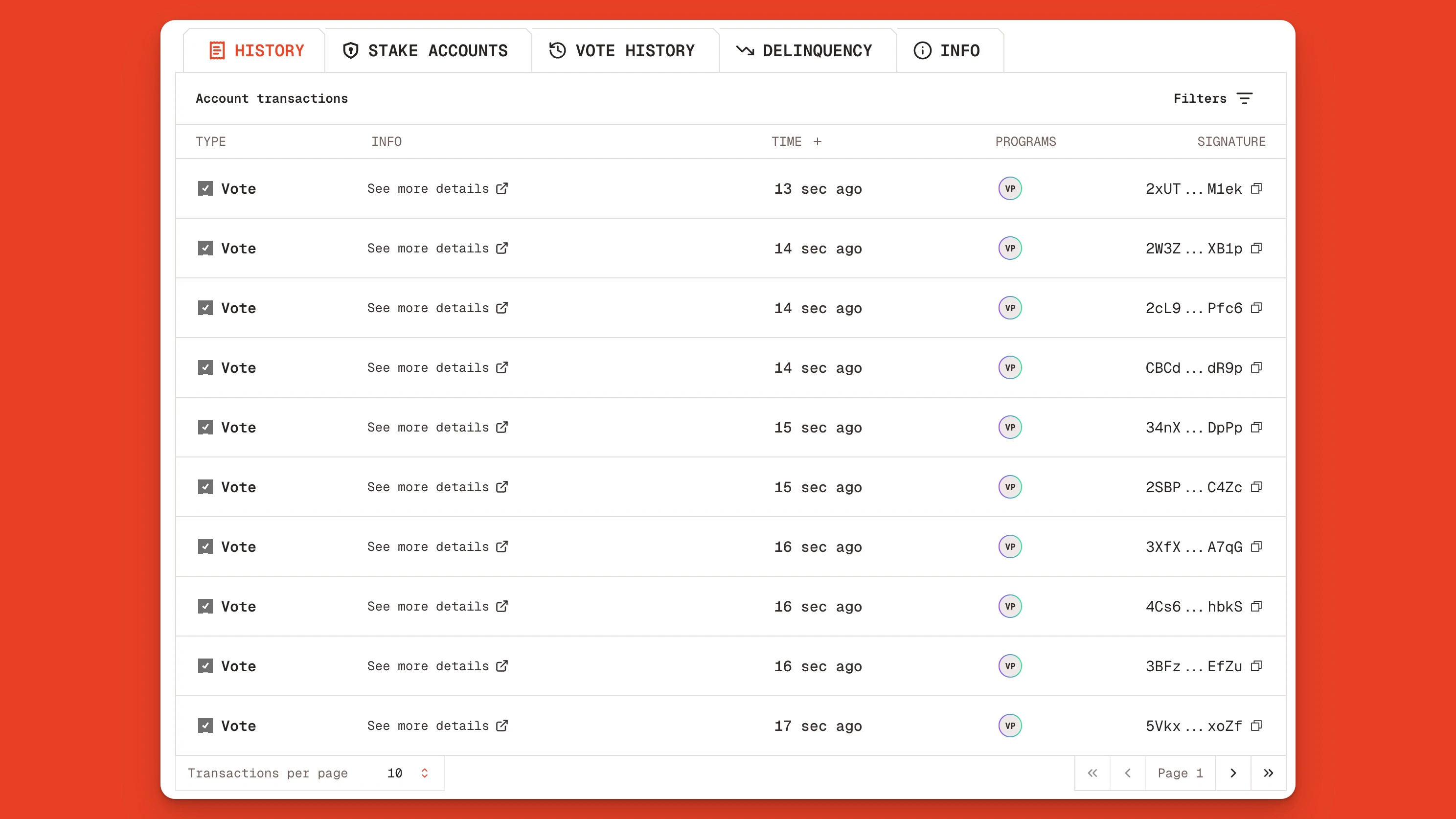
Task: Click the Page 1 indicator
Action: click(x=1180, y=773)
